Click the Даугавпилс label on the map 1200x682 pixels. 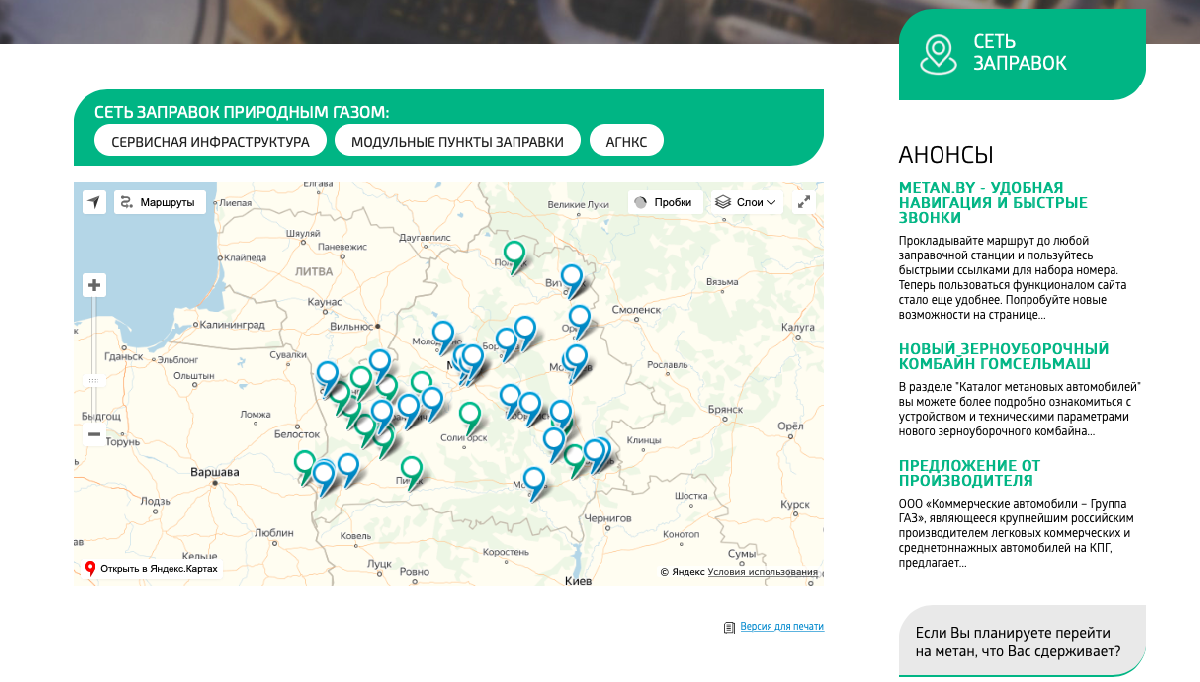click(426, 238)
